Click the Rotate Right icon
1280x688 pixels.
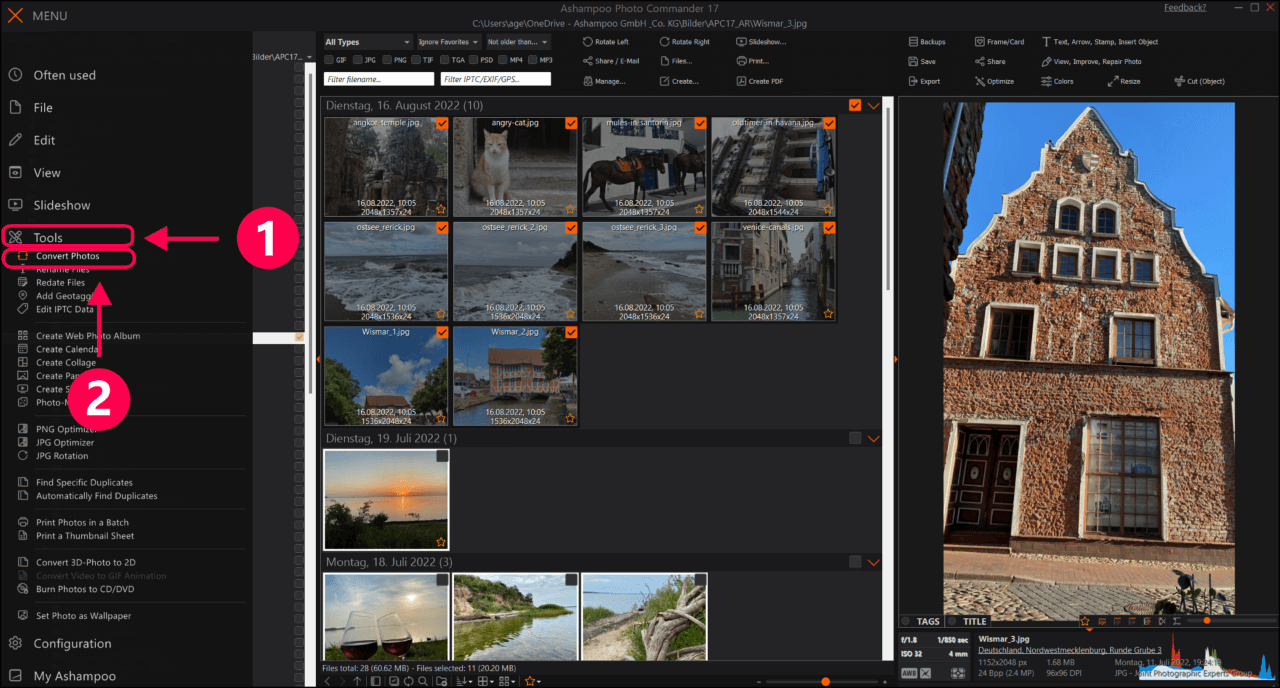point(665,42)
